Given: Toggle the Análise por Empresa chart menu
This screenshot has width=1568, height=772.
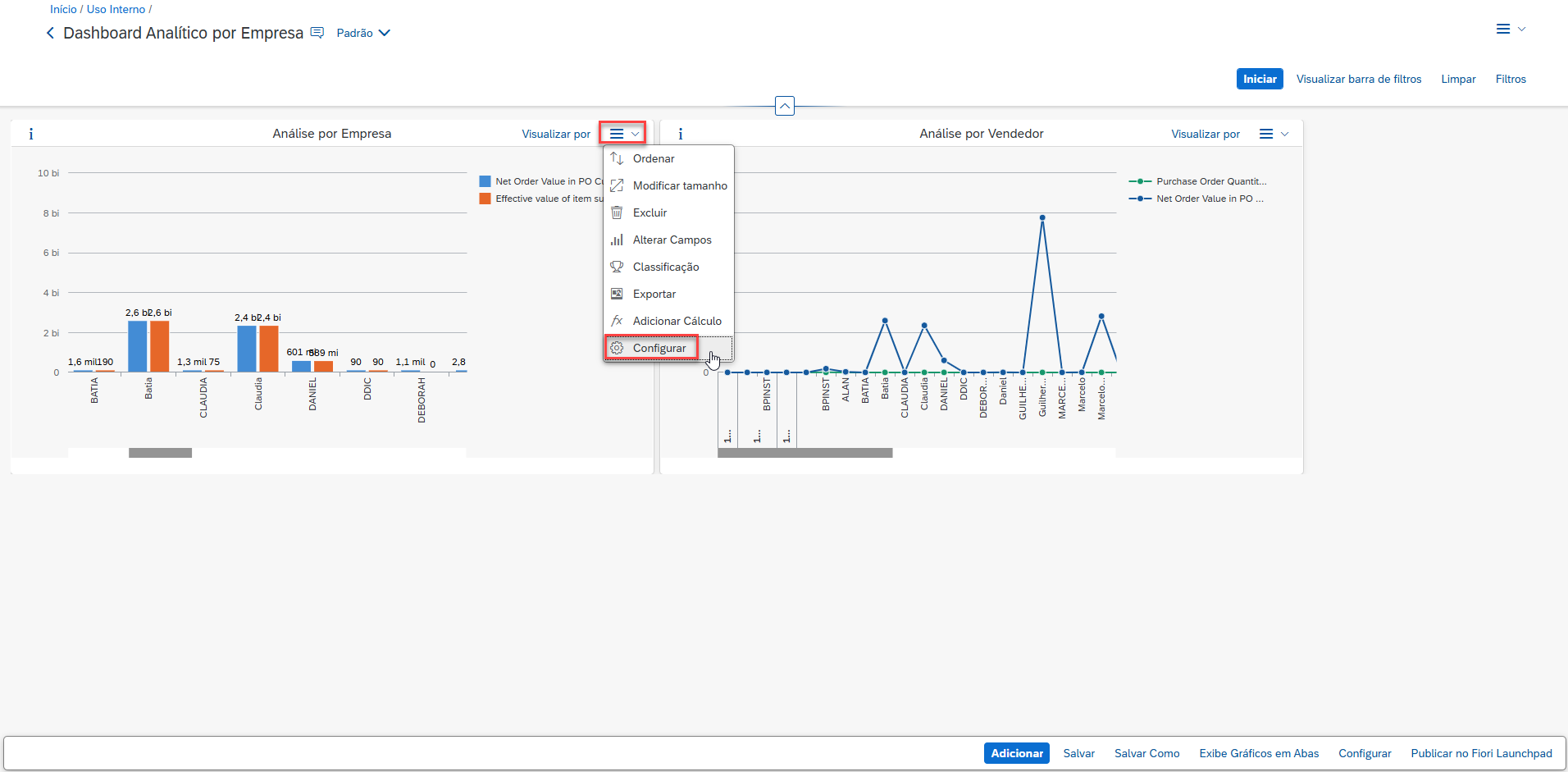Looking at the screenshot, I should click(x=623, y=134).
